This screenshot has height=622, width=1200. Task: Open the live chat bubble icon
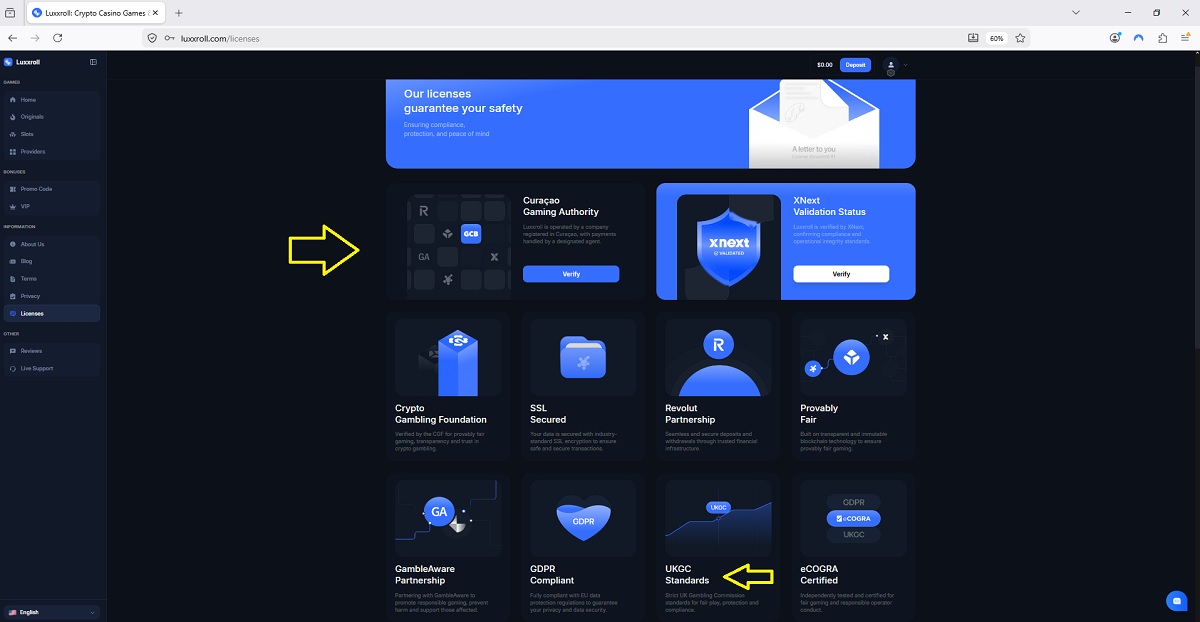1176,601
